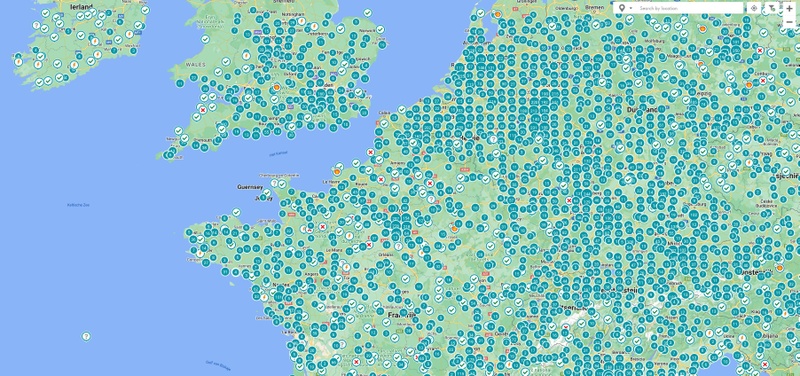The image size is (800, 376).
Task: Select red X marker on coast south of Calais
Action: click(x=370, y=152)
